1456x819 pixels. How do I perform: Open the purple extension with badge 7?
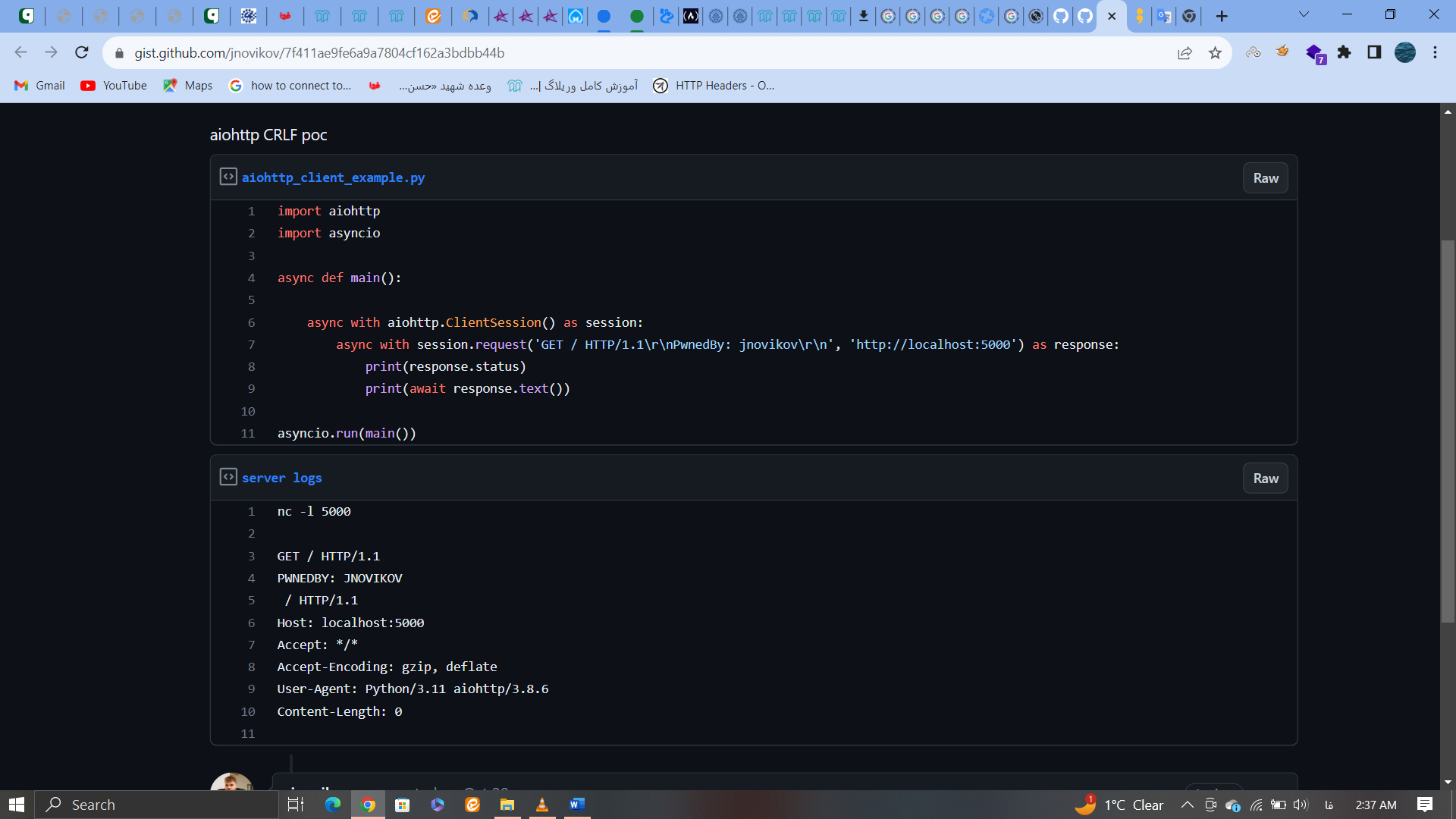(1315, 53)
